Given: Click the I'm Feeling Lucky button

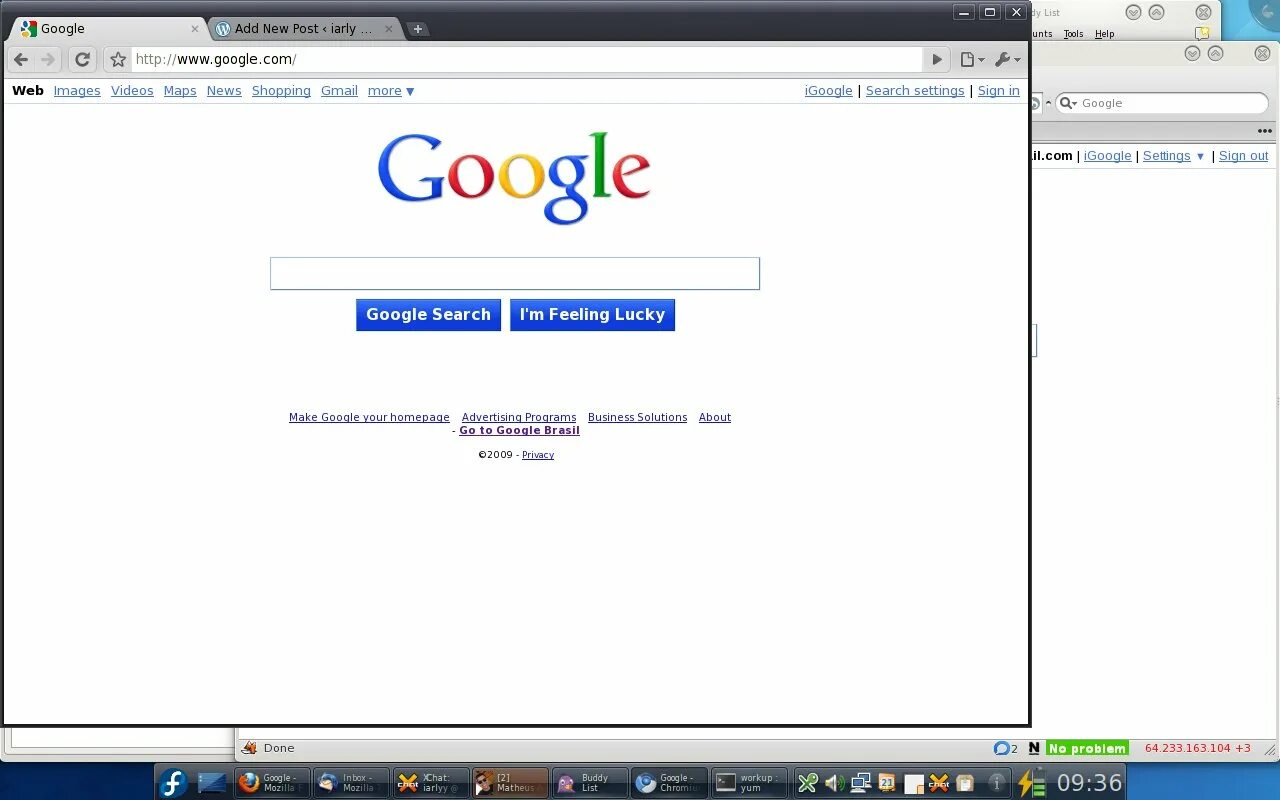Looking at the screenshot, I should point(592,315).
